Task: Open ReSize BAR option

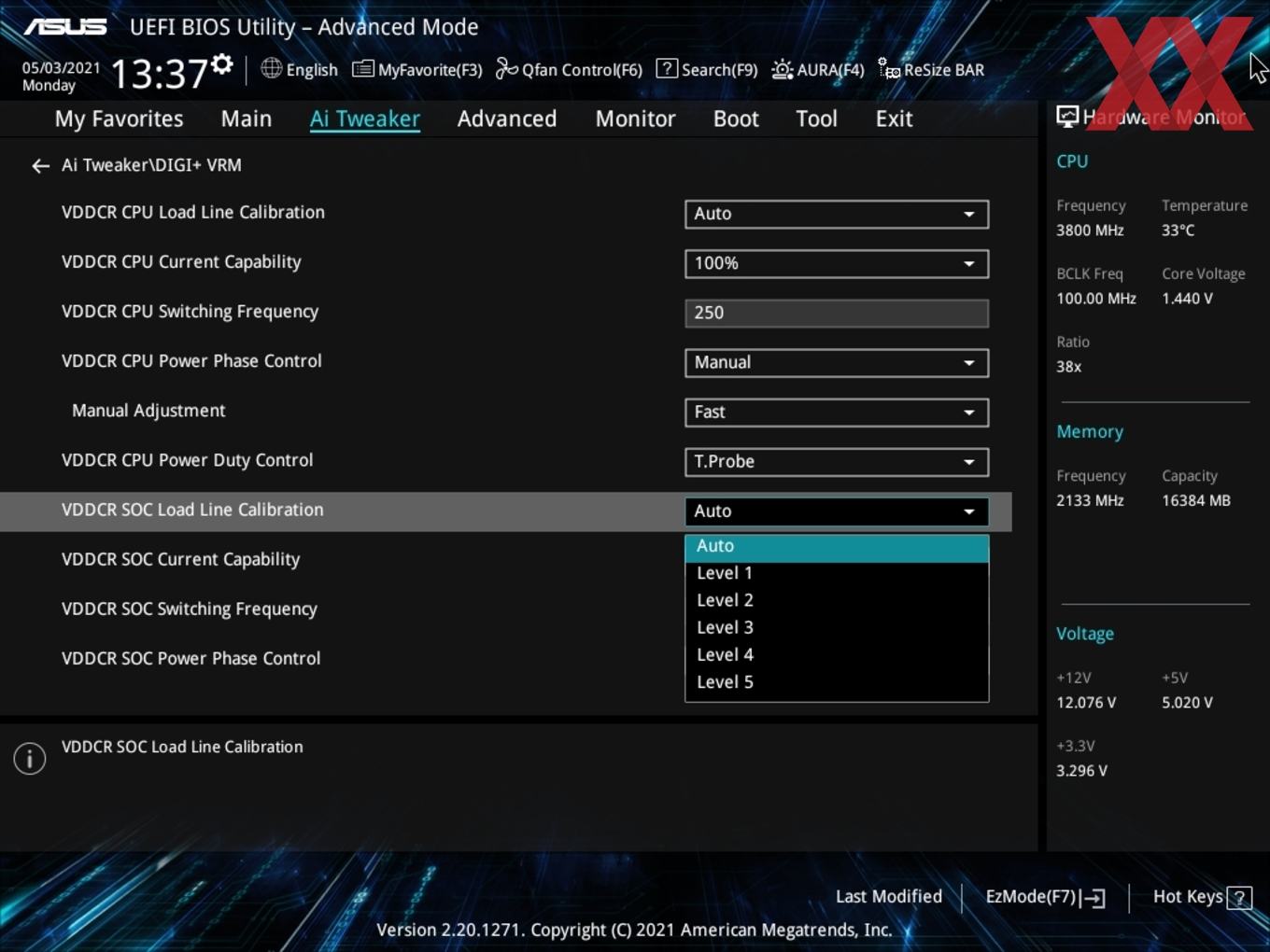Action: [x=931, y=69]
